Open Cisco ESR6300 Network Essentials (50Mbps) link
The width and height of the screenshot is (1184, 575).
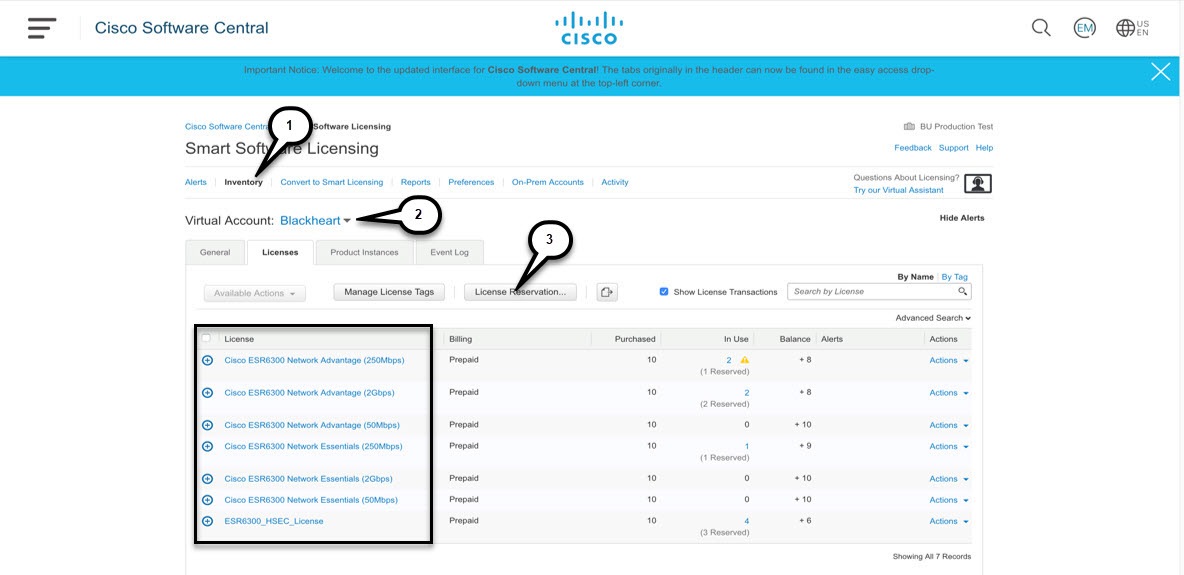[310, 500]
